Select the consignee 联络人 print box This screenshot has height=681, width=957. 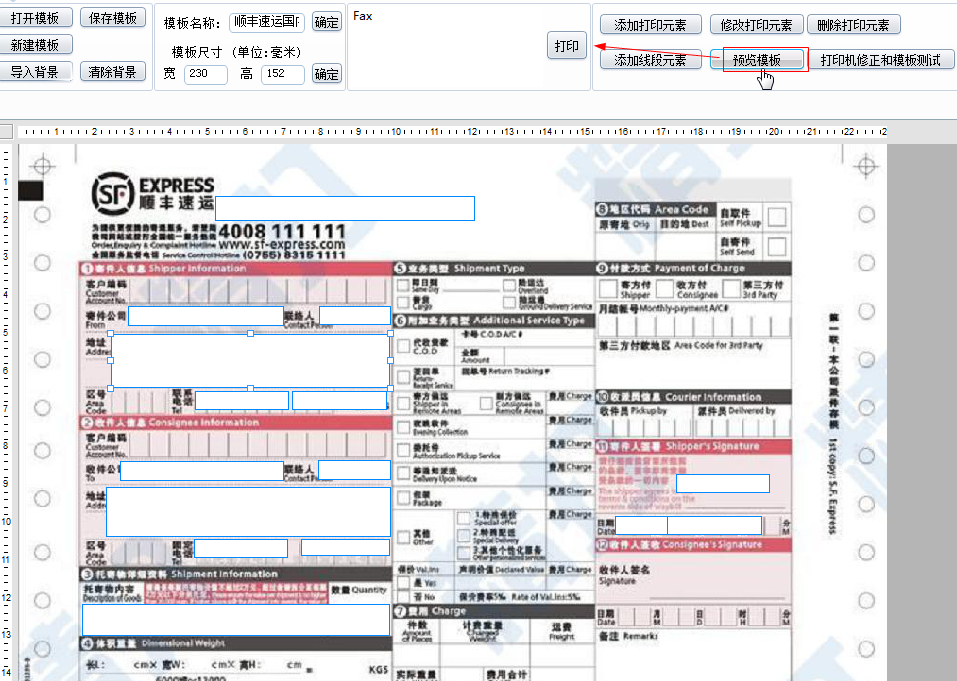point(354,470)
